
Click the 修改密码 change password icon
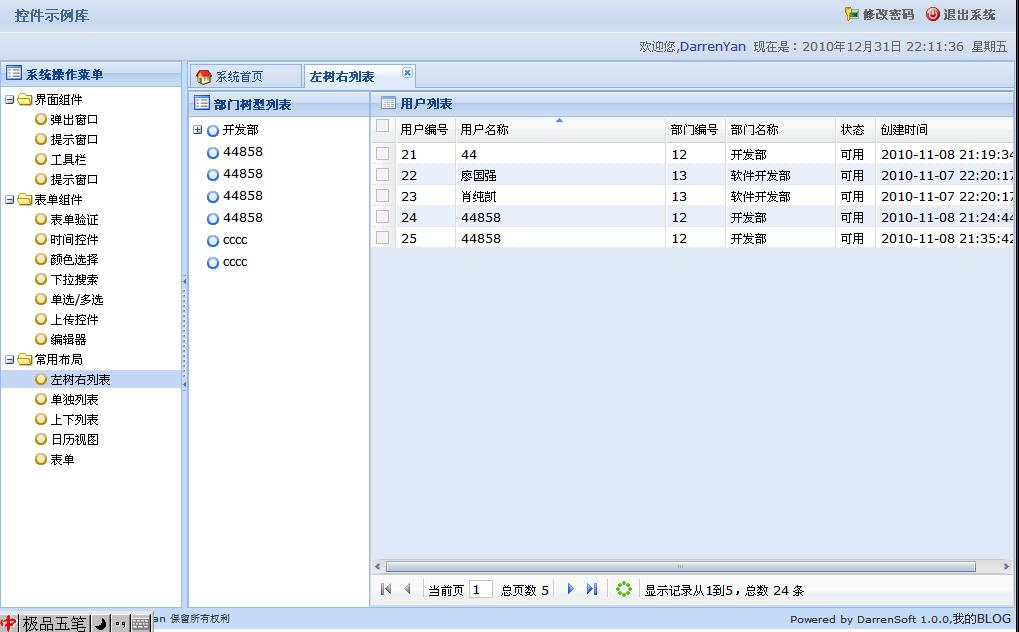(851, 14)
